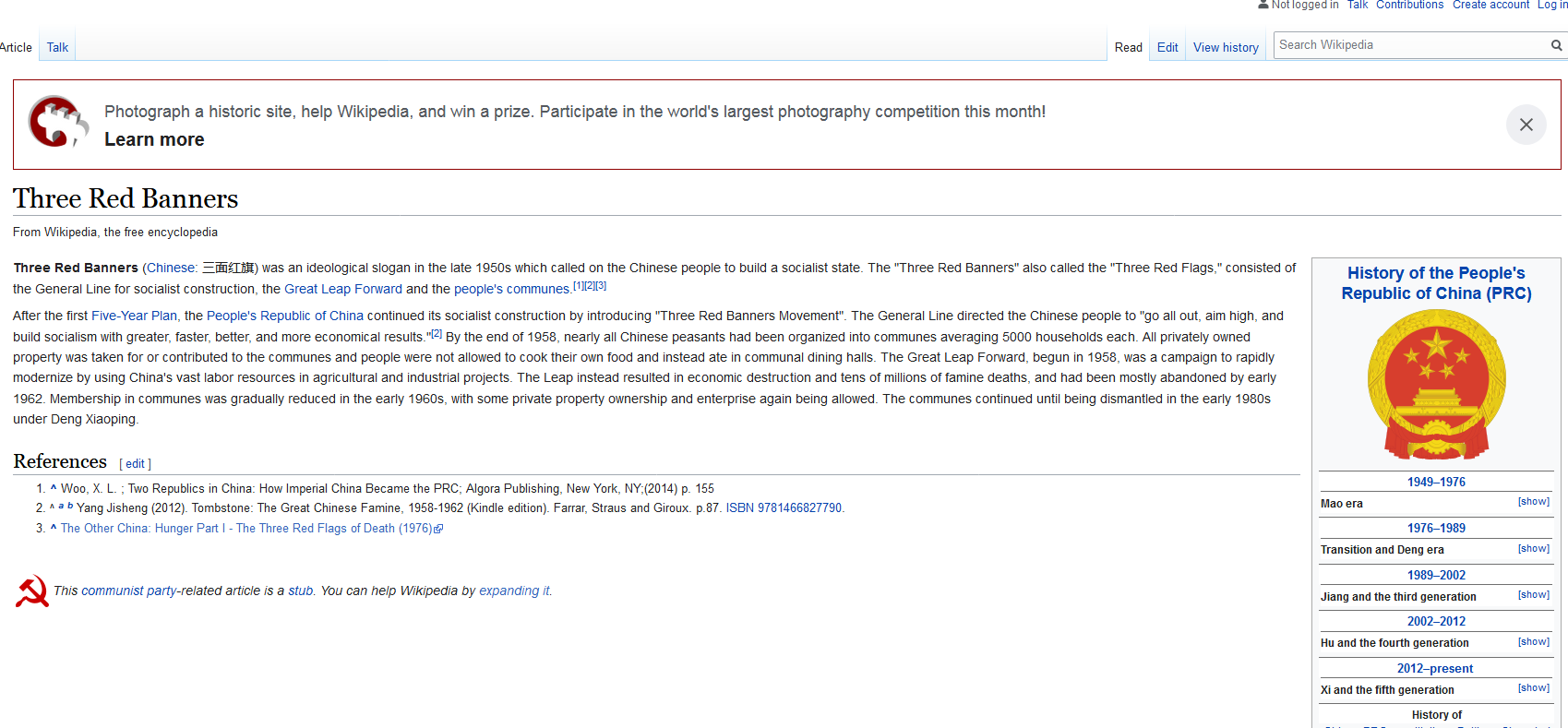The height and width of the screenshot is (728, 1568).
Task: Open the Great Leap Forward article
Action: (x=343, y=289)
